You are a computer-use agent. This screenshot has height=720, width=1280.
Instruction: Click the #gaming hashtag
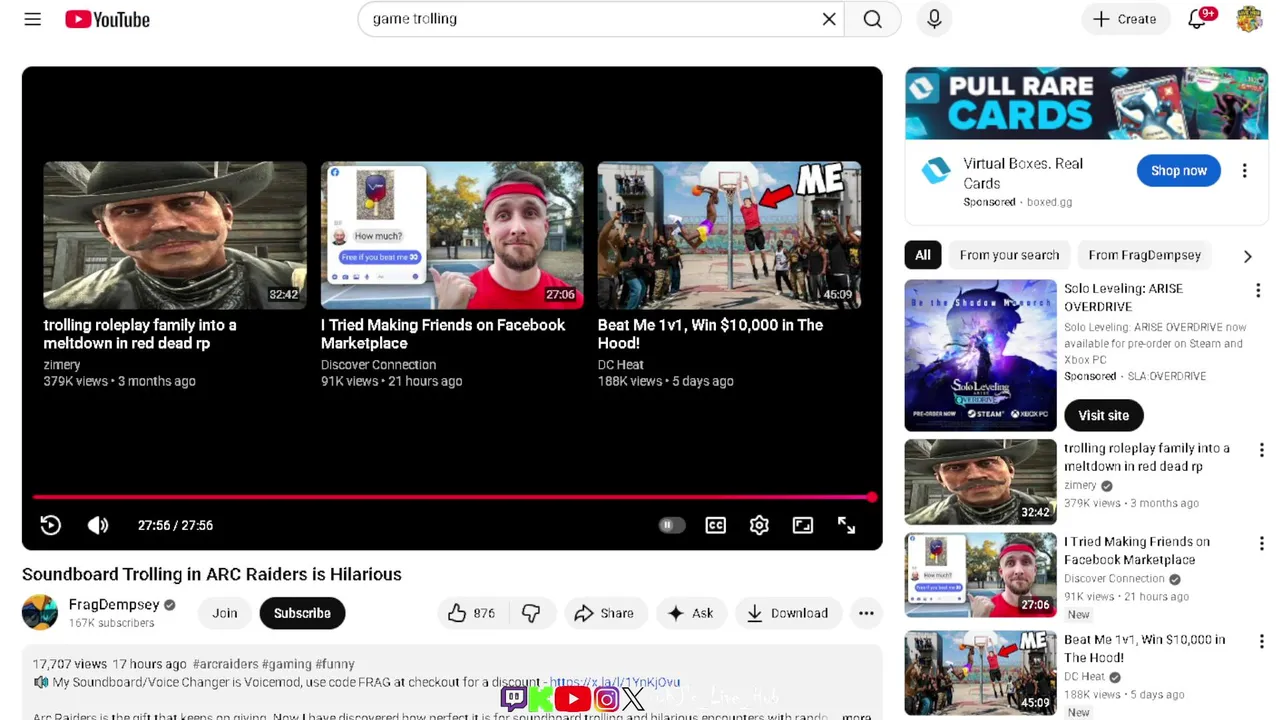[286, 664]
